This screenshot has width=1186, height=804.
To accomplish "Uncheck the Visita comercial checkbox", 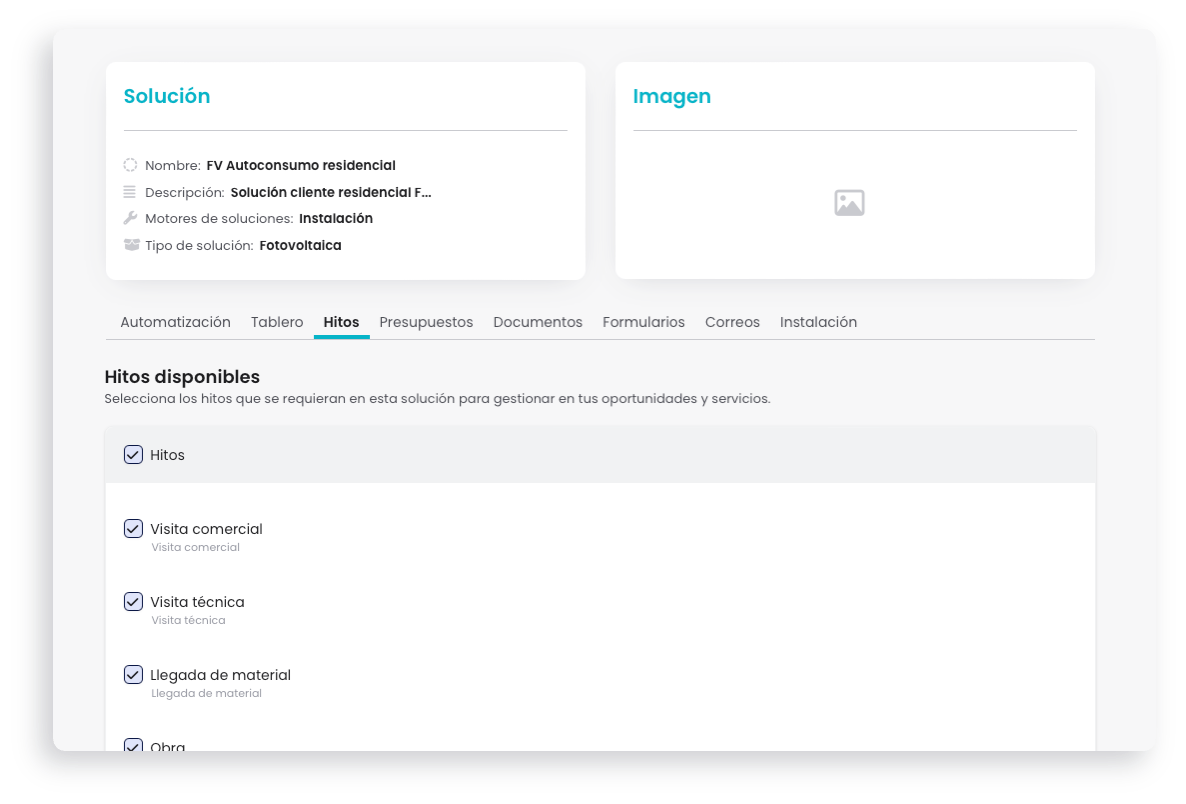I will (x=133, y=529).
